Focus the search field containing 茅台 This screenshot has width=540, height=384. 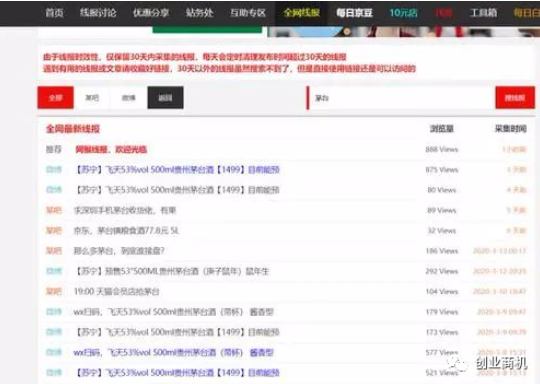(x=401, y=98)
